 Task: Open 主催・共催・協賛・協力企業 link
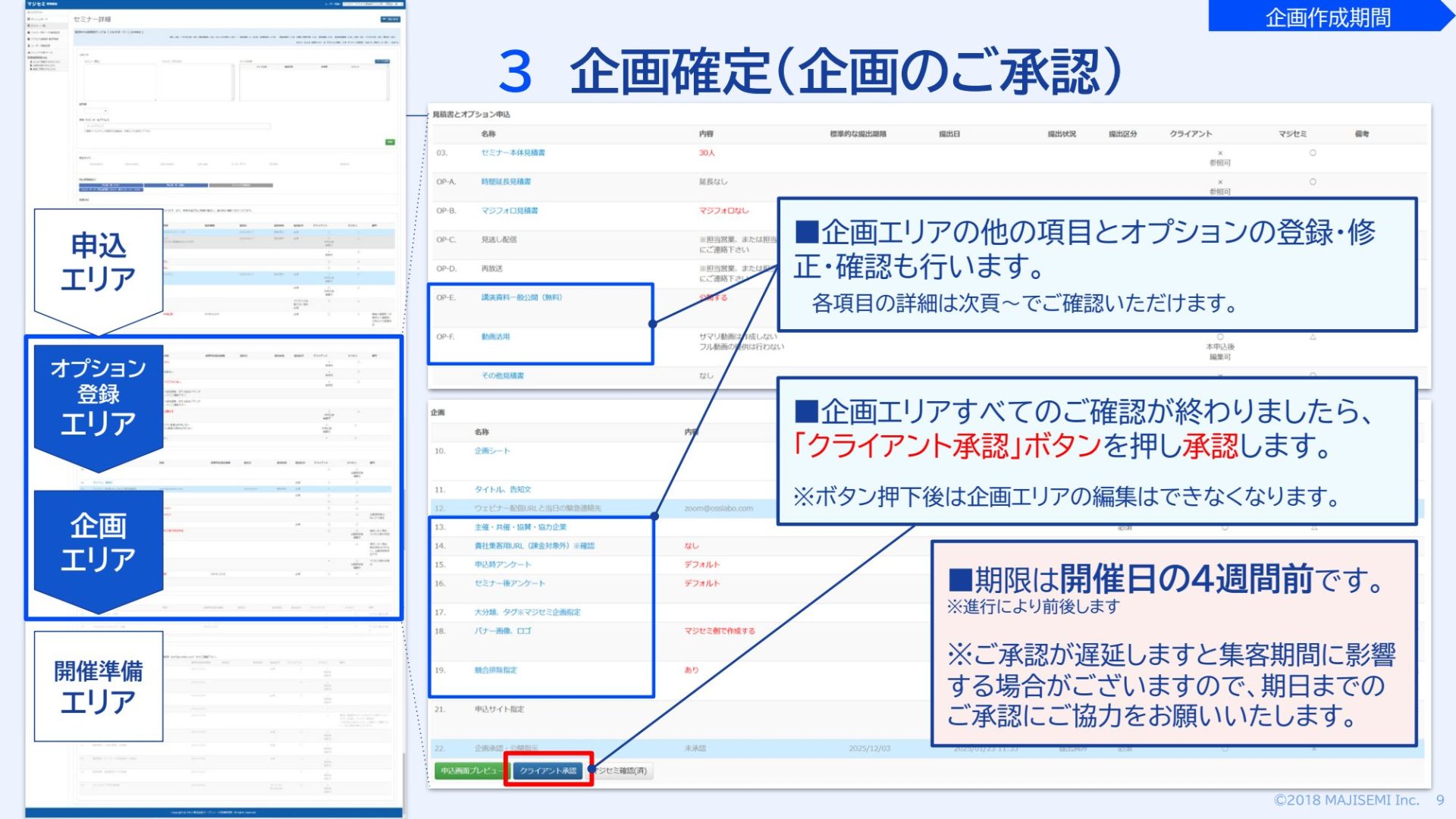[x=520, y=526]
